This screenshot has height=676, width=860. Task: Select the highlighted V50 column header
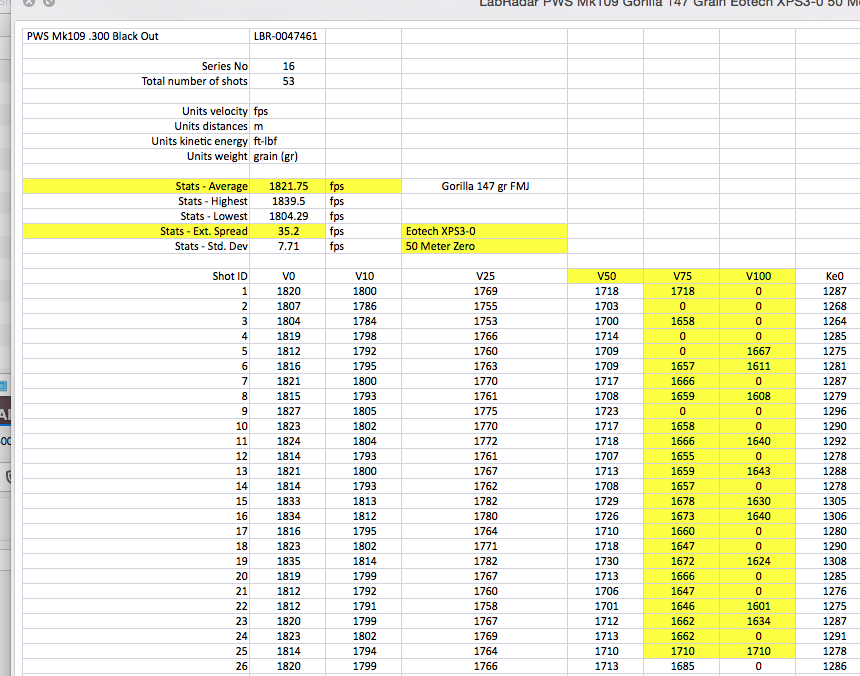(606, 276)
